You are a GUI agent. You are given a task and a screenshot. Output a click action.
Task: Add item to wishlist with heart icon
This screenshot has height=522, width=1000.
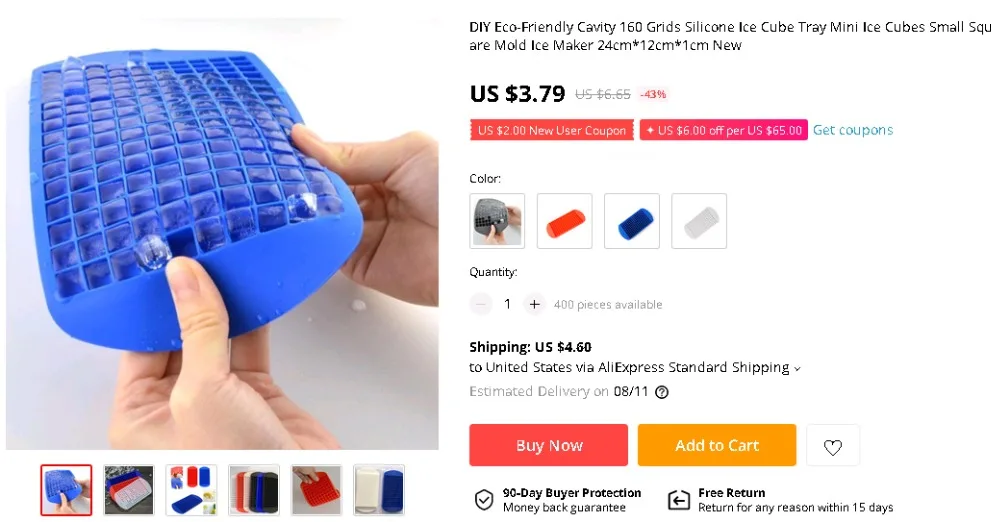click(x=832, y=445)
